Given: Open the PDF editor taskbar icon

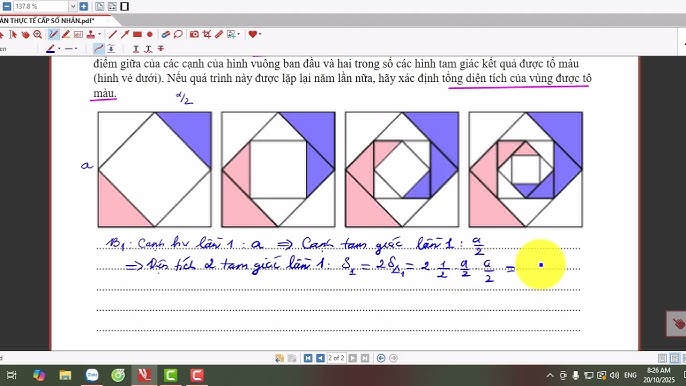Looking at the screenshot, I should tap(144, 375).
